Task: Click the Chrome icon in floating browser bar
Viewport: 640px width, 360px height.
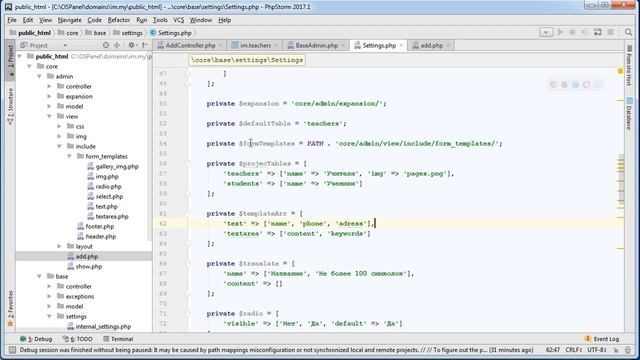Action: (x=553, y=84)
